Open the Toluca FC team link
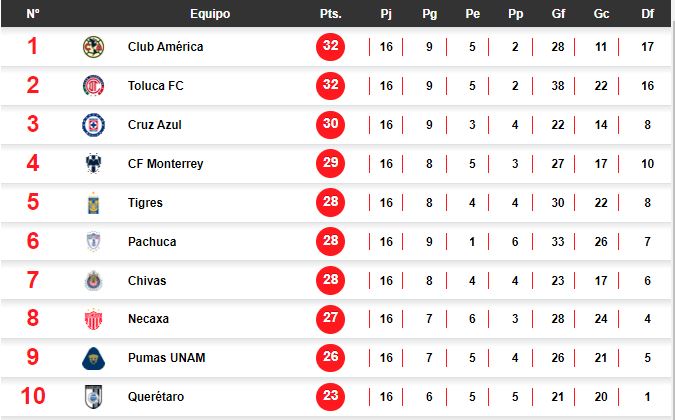This screenshot has height=420, width=675. click(156, 86)
